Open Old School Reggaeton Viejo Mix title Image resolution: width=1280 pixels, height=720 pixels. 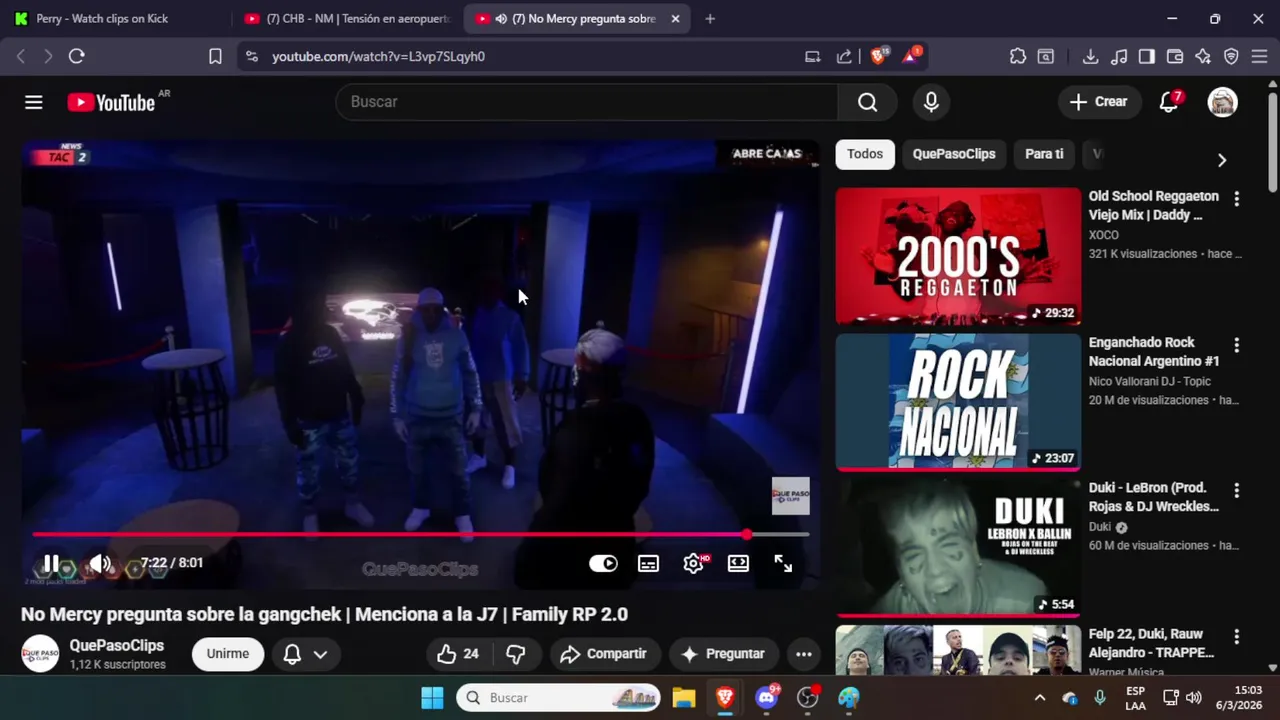[1154, 205]
